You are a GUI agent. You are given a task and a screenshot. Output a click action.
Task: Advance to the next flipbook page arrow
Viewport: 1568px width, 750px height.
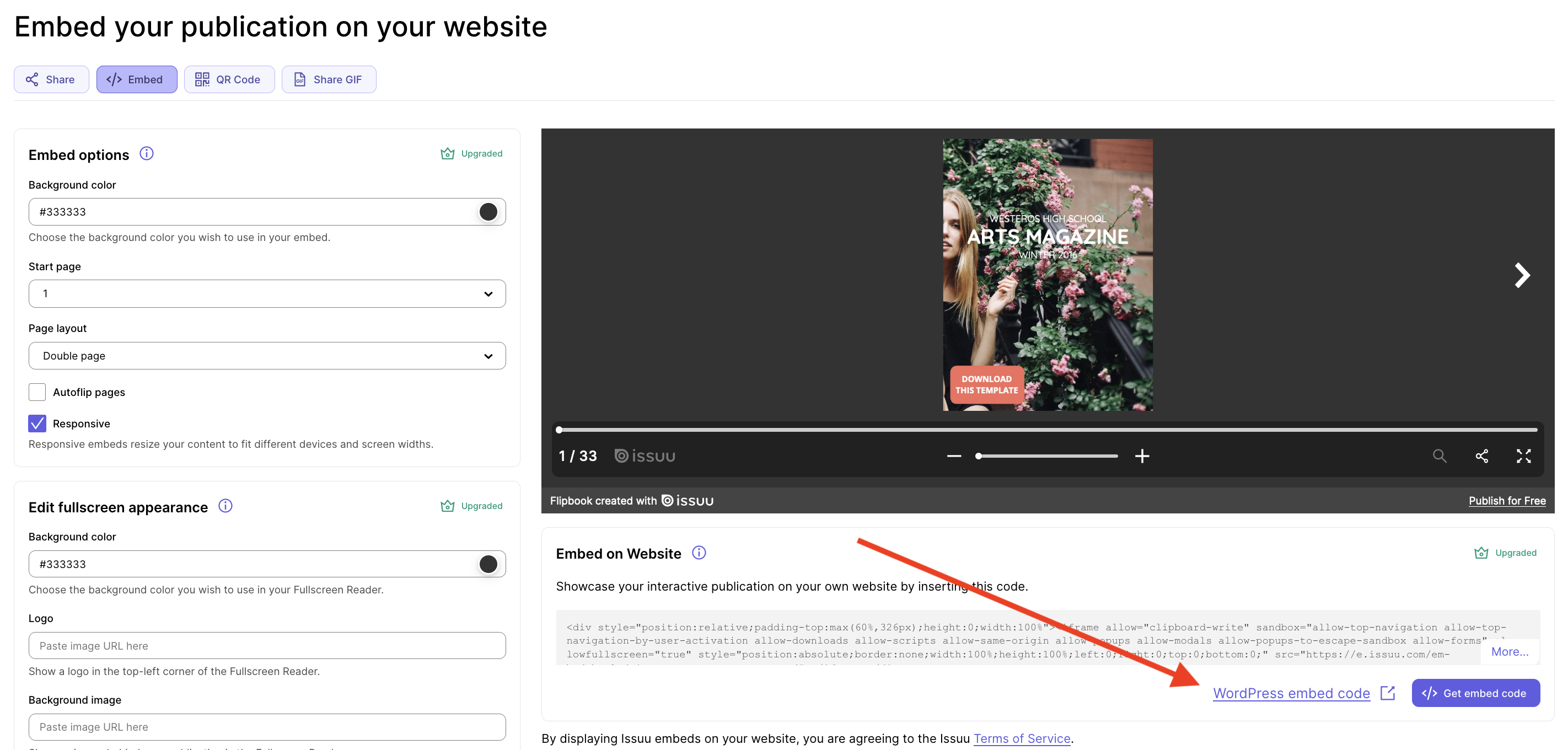pos(1523,275)
